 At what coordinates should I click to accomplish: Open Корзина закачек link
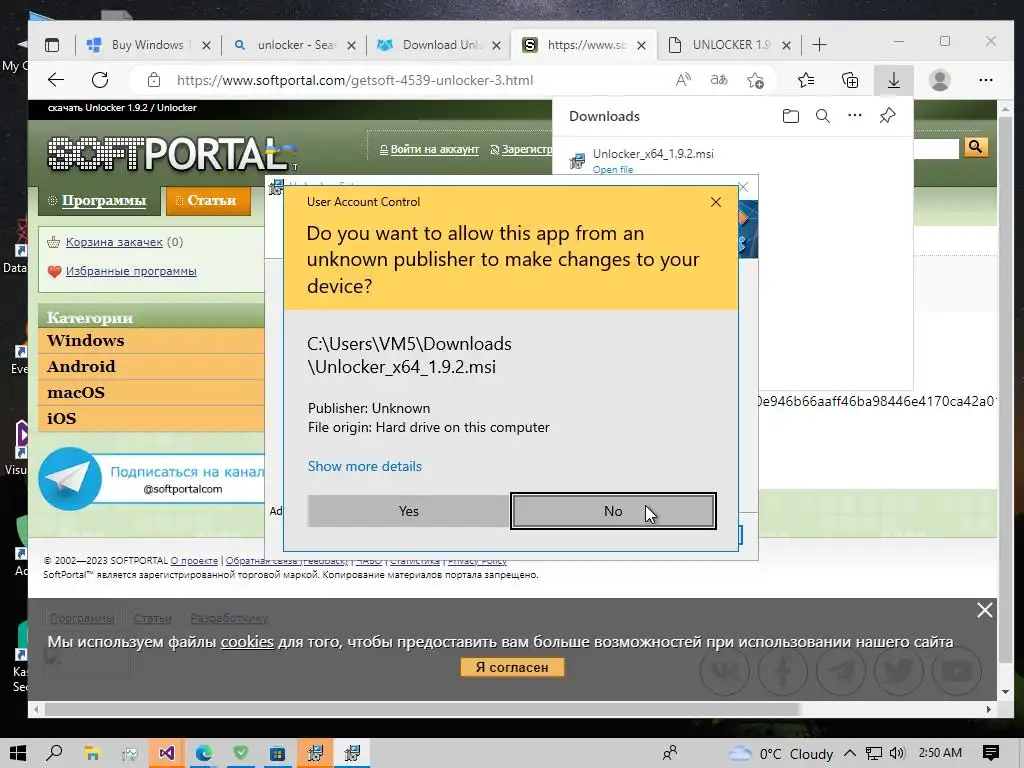coord(114,242)
